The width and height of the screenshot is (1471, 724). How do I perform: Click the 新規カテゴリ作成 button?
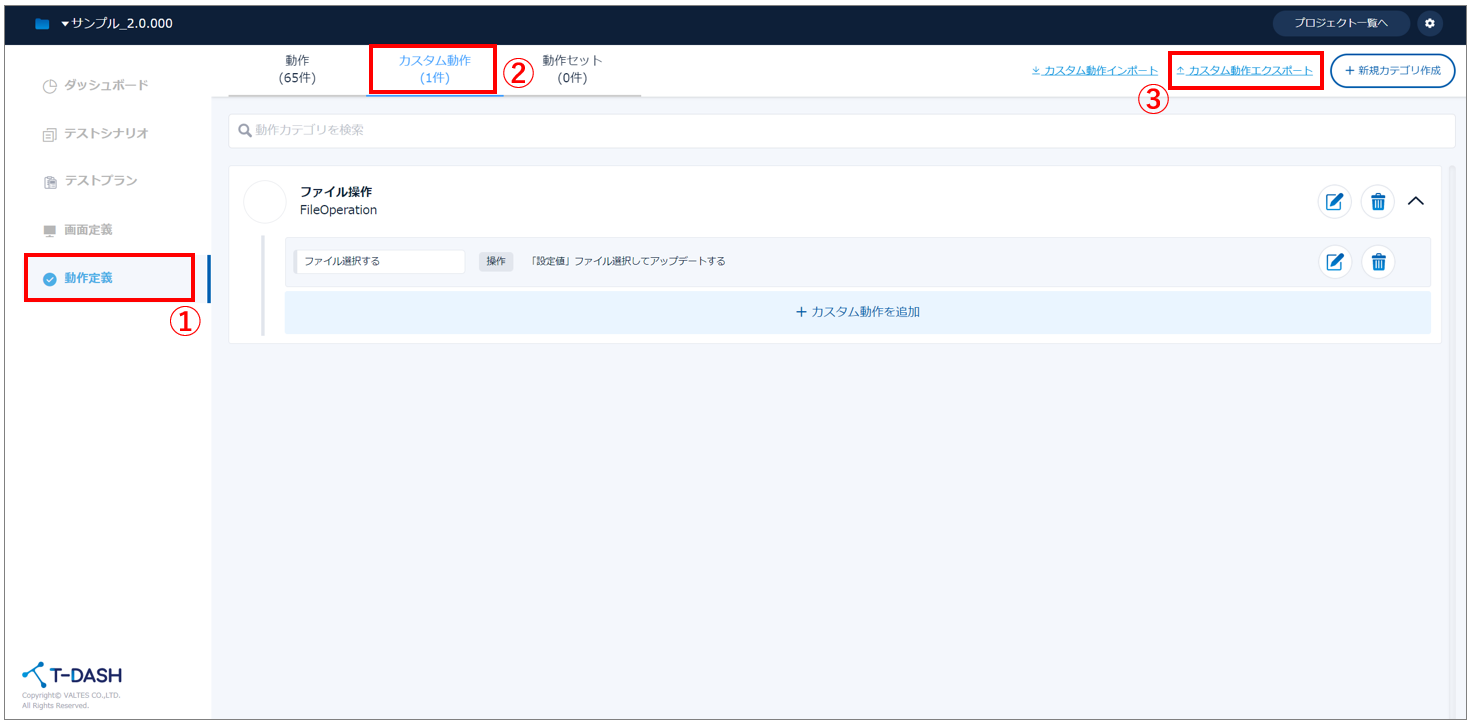click(1392, 71)
